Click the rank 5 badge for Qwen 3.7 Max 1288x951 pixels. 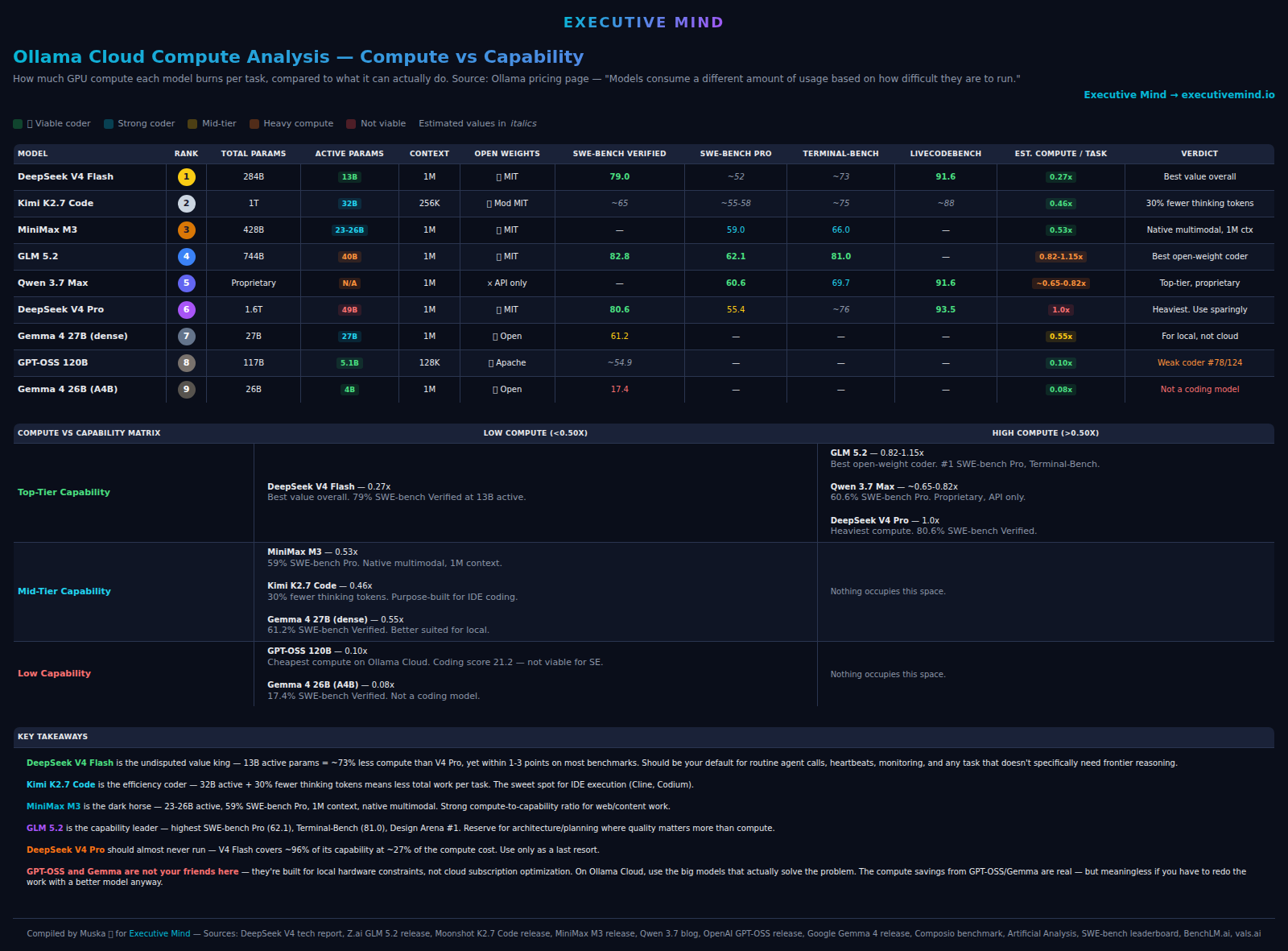click(x=186, y=283)
